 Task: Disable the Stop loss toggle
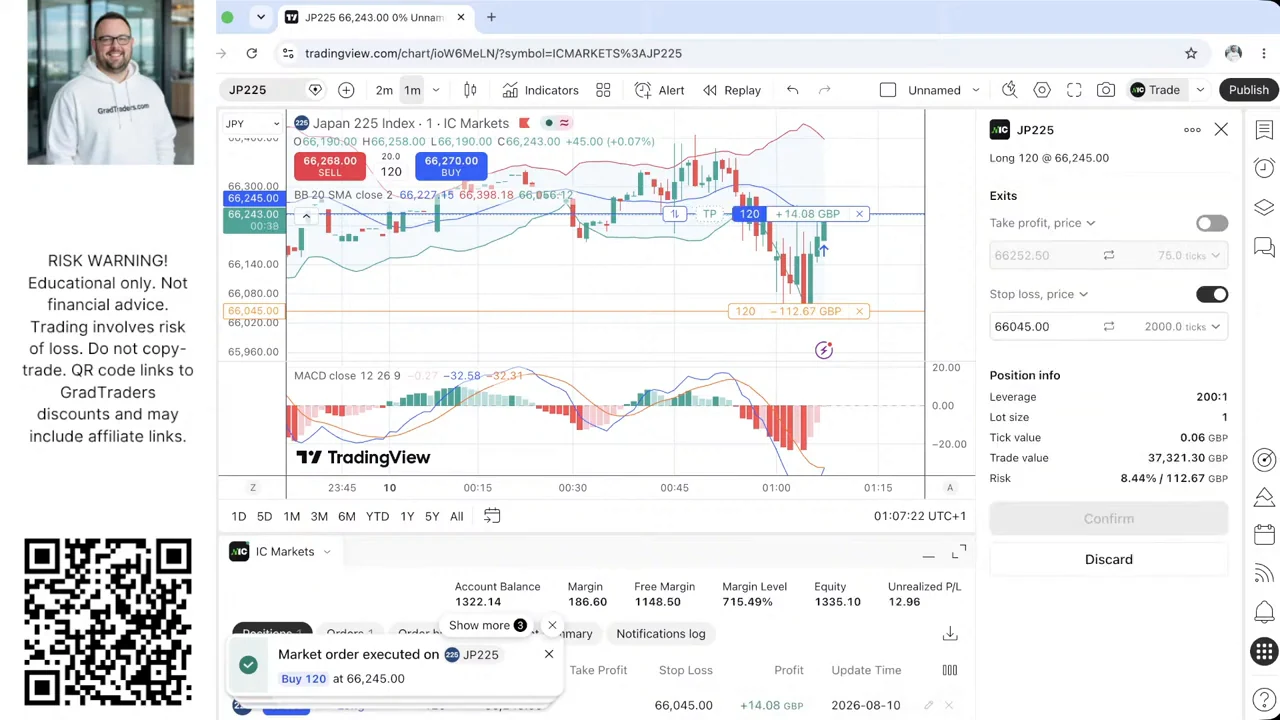pyautogui.click(x=1211, y=294)
